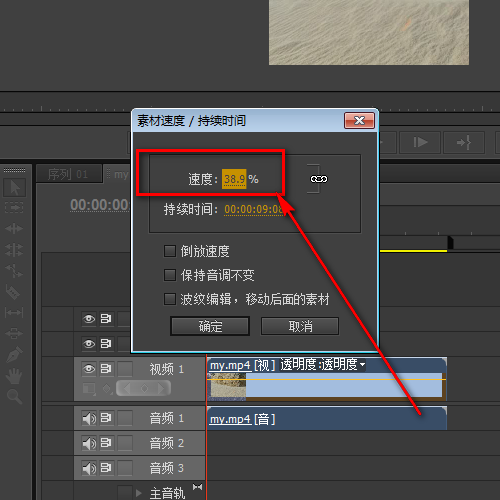
Task: Select the Track Select tool
Action: pyautogui.click(x=14, y=208)
